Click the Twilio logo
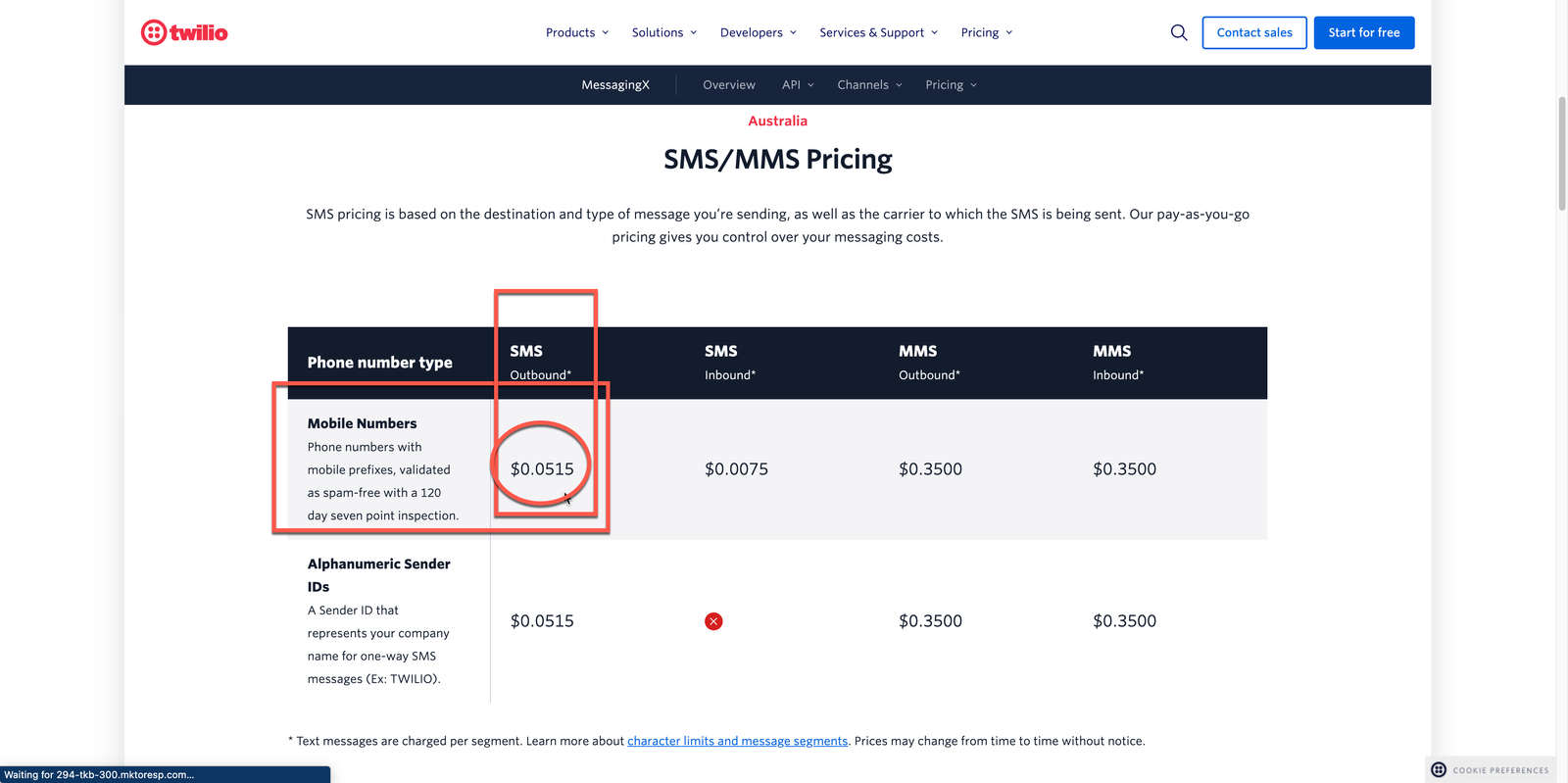Viewport: 1568px width, 783px height. point(184,32)
